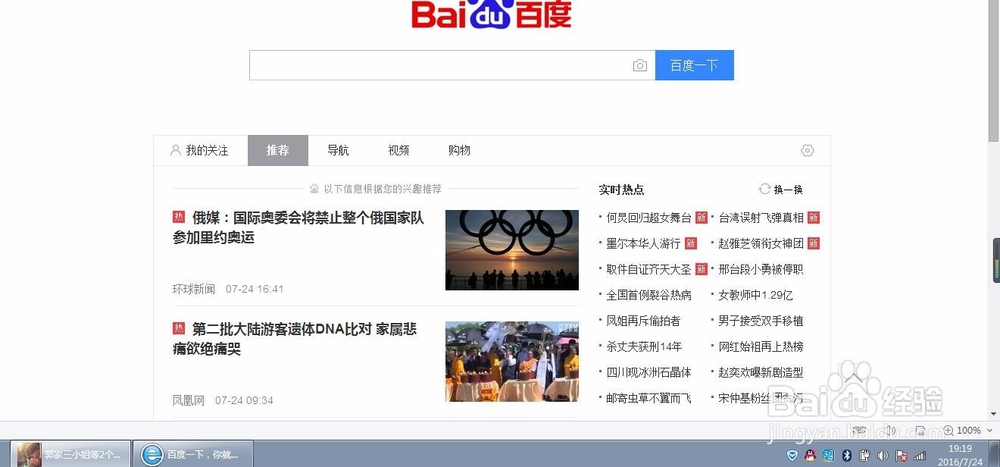Click the 凤凰网 source label
Screen dimensions: 1000x467
tap(188, 401)
